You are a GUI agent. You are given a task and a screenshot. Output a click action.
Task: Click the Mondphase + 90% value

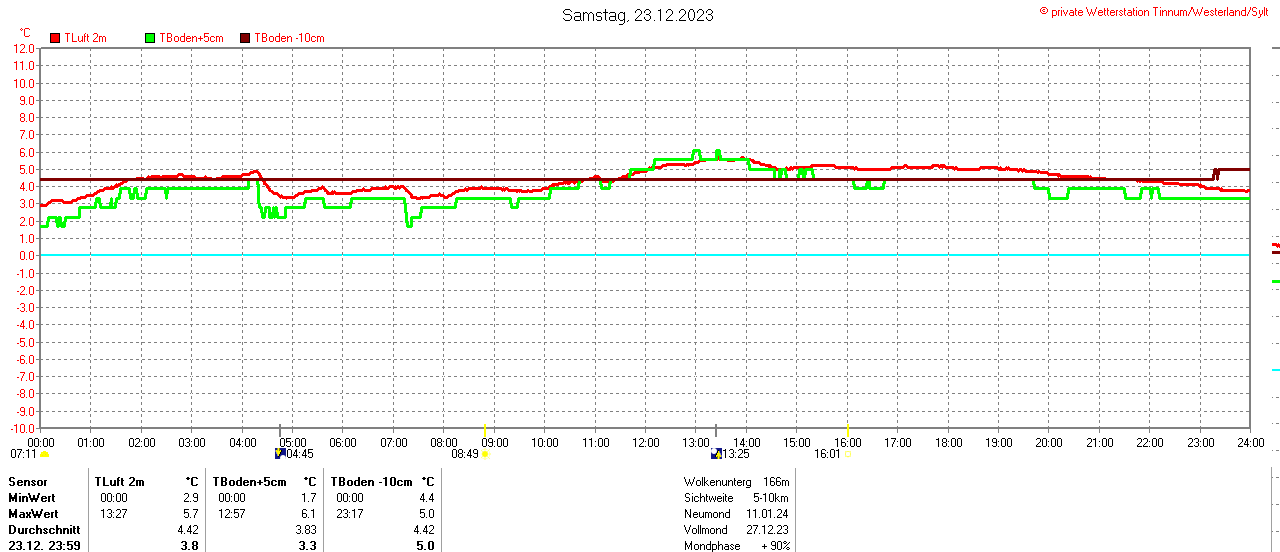point(775,546)
